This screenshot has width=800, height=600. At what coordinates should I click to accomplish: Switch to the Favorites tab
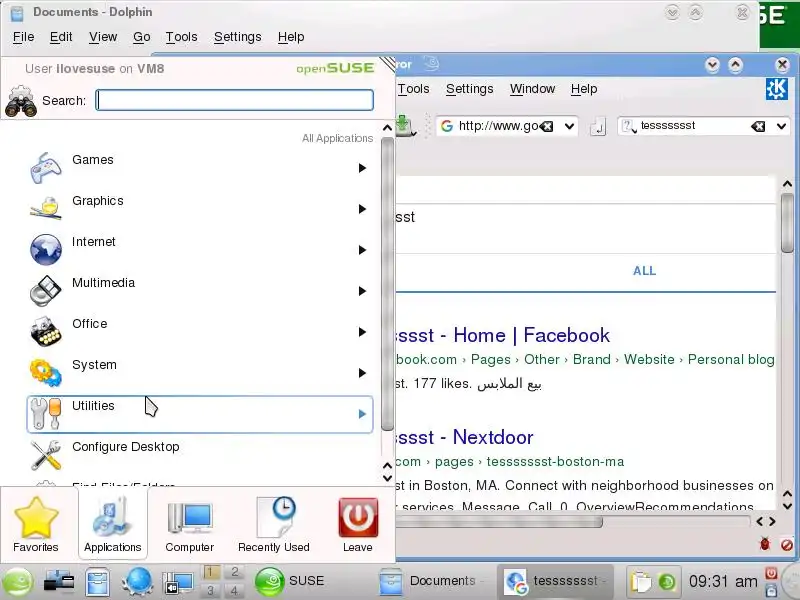click(x=36, y=524)
